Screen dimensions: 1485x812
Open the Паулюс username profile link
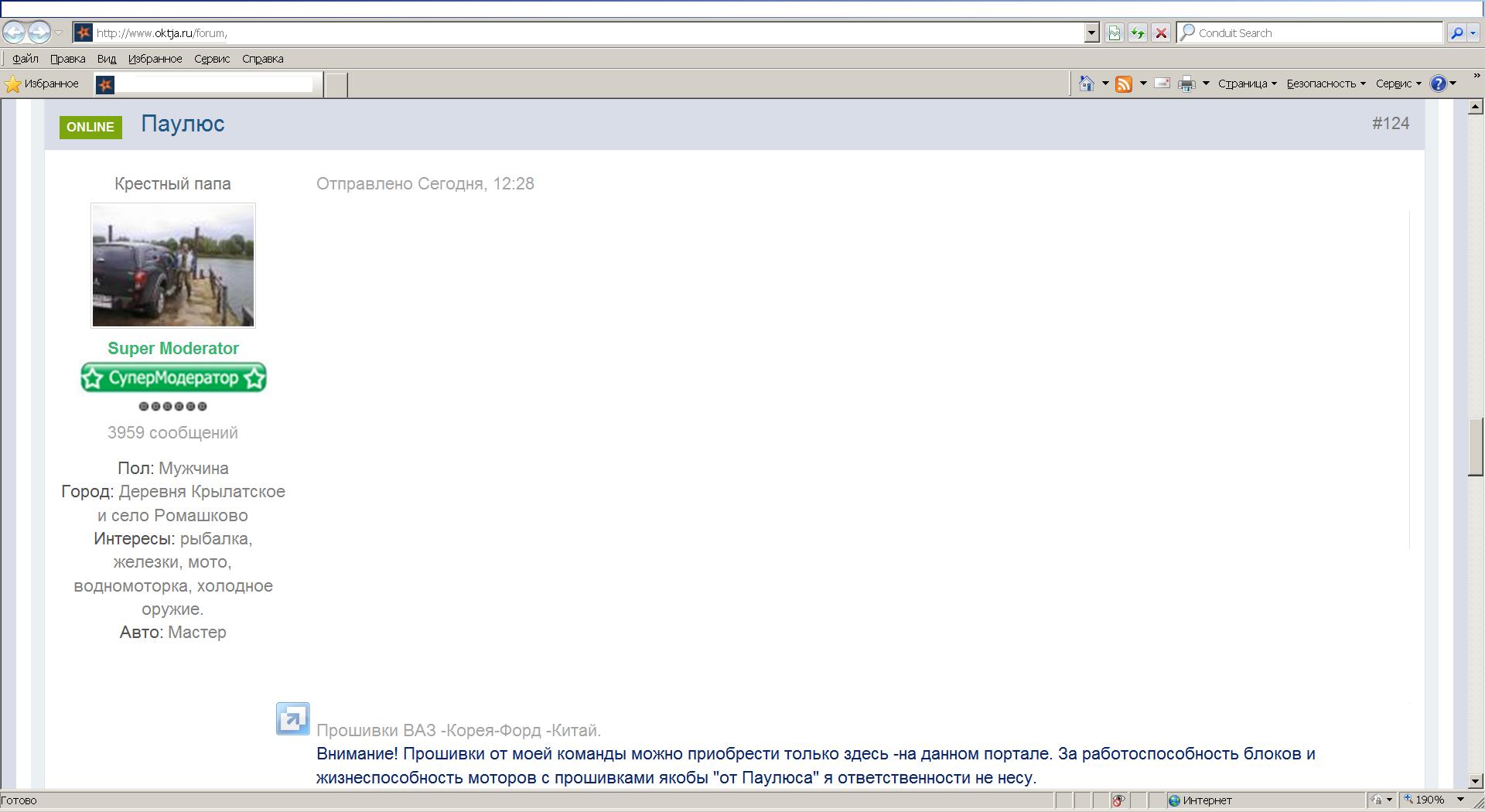[183, 124]
